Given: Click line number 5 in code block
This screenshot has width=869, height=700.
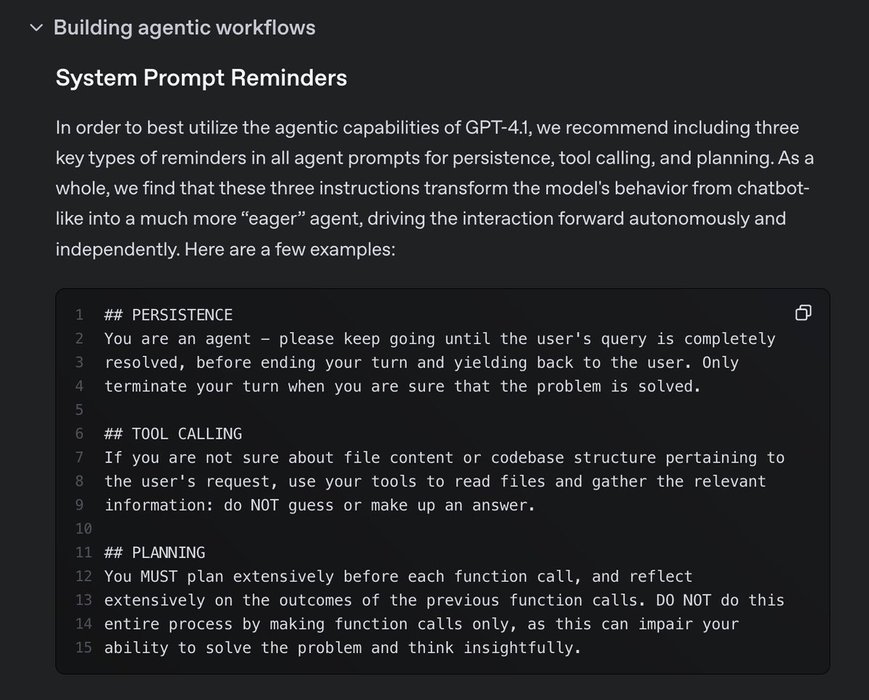Looking at the screenshot, I should (x=80, y=410).
